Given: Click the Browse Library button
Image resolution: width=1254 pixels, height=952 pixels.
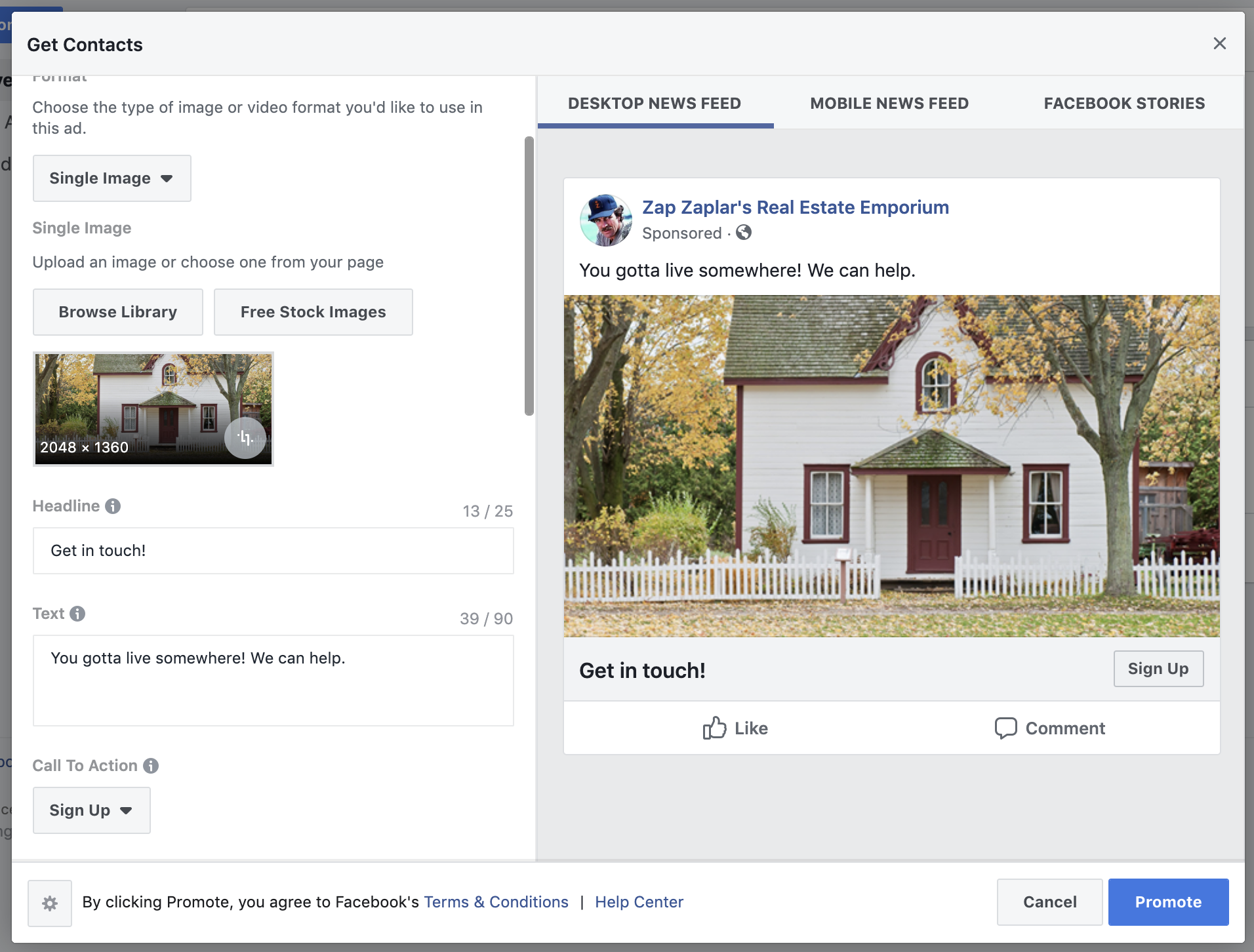Looking at the screenshot, I should [x=118, y=312].
